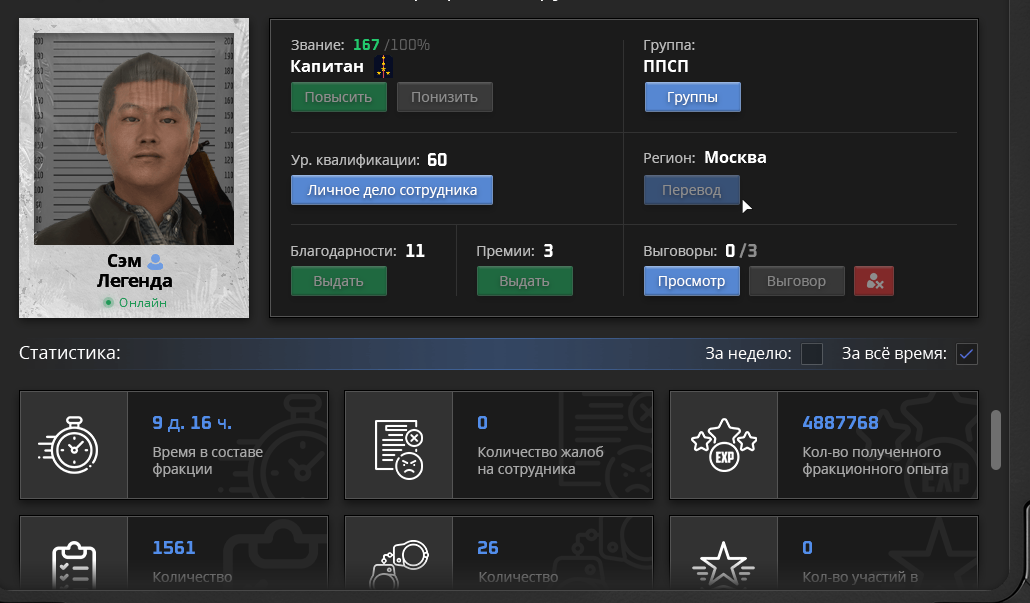Click the vertical scrollbar thumb
This screenshot has height=603, width=1030.
[x=996, y=440]
